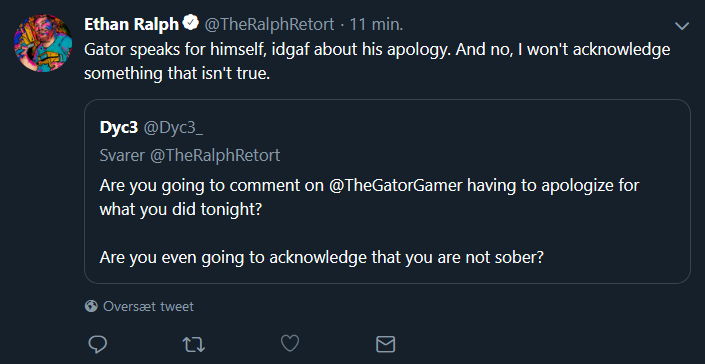Click the verified badge next to Ethan Ralph
Viewport: 705px width, 364px height.
pos(192,23)
